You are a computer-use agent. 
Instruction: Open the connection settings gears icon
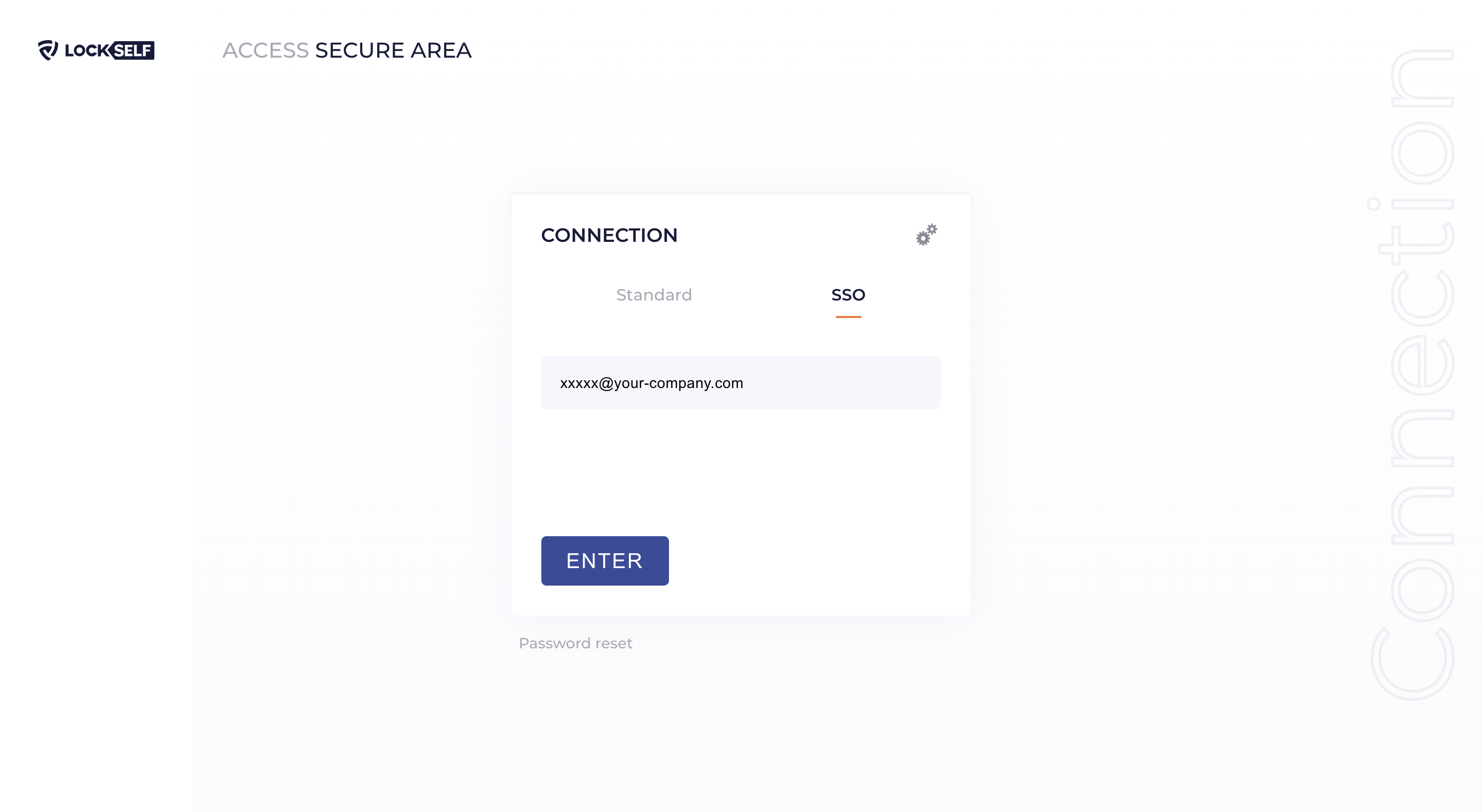pos(926,235)
